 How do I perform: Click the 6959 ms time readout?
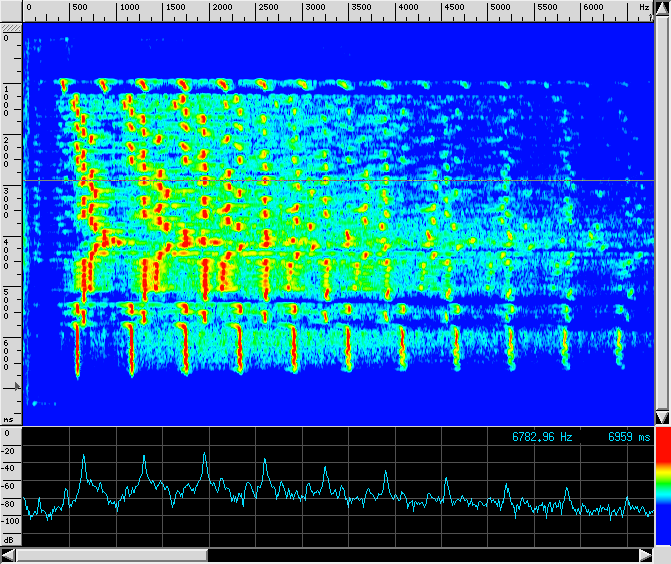(x=629, y=437)
